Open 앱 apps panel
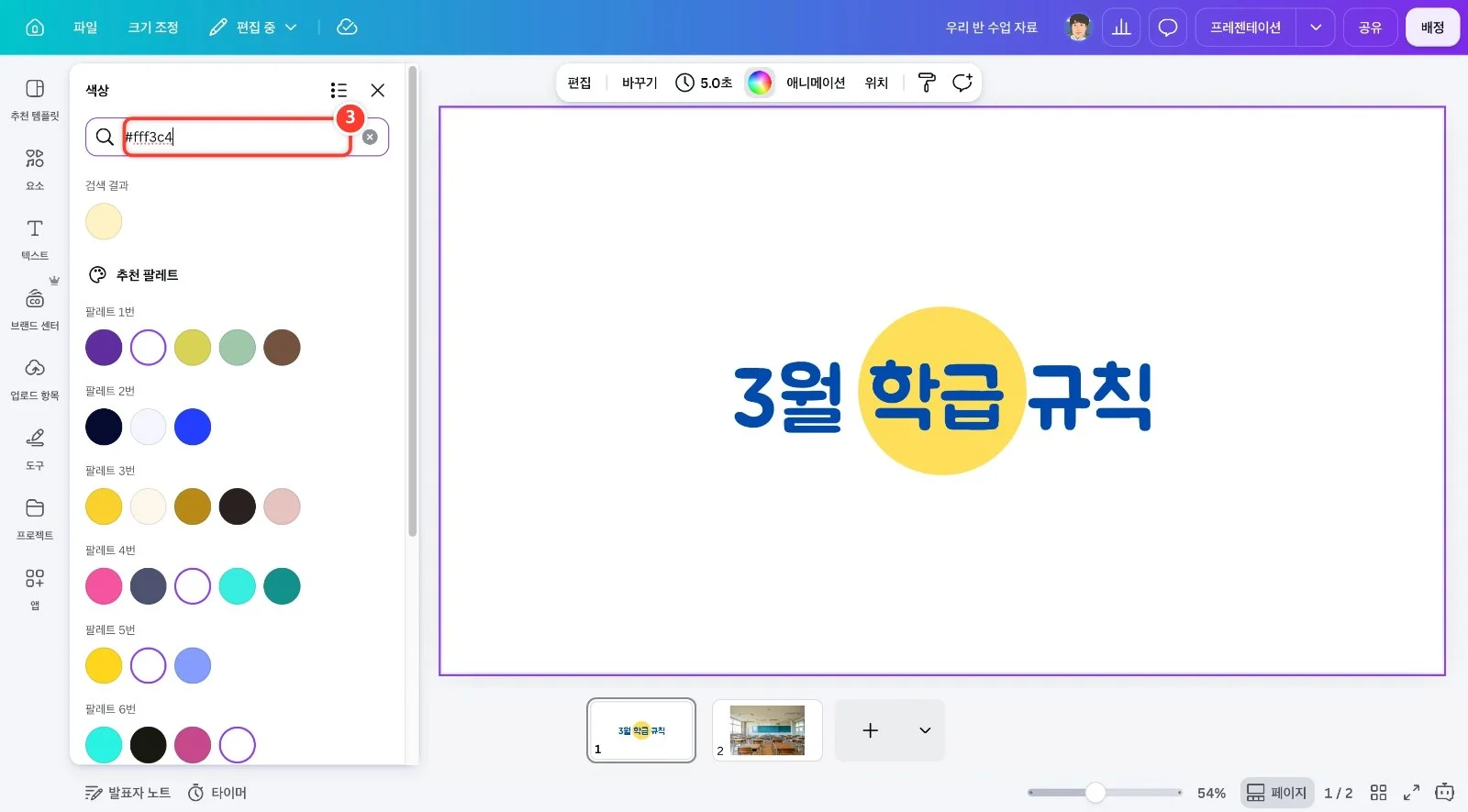The image size is (1468, 812). 35,589
